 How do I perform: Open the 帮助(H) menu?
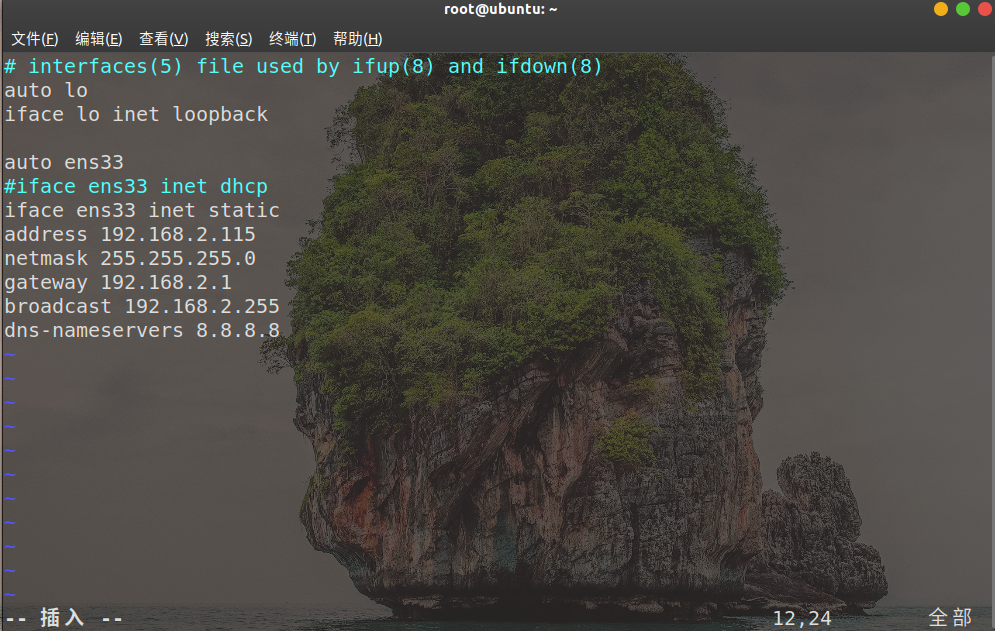tap(357, 39)
